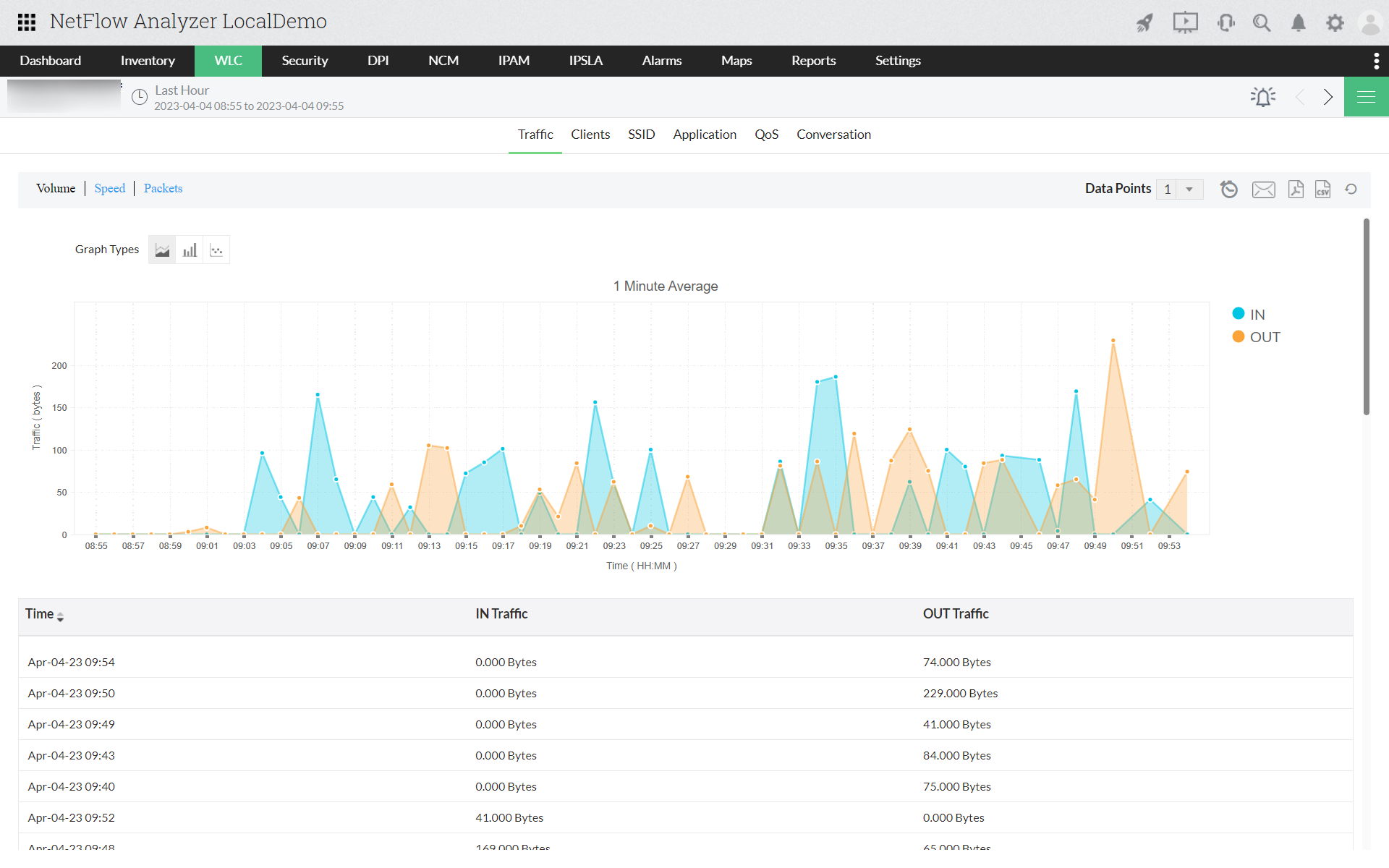Open the Speed traffic view
The image size is (1389, 868).
pyautogui.click(x=109, y=188)
